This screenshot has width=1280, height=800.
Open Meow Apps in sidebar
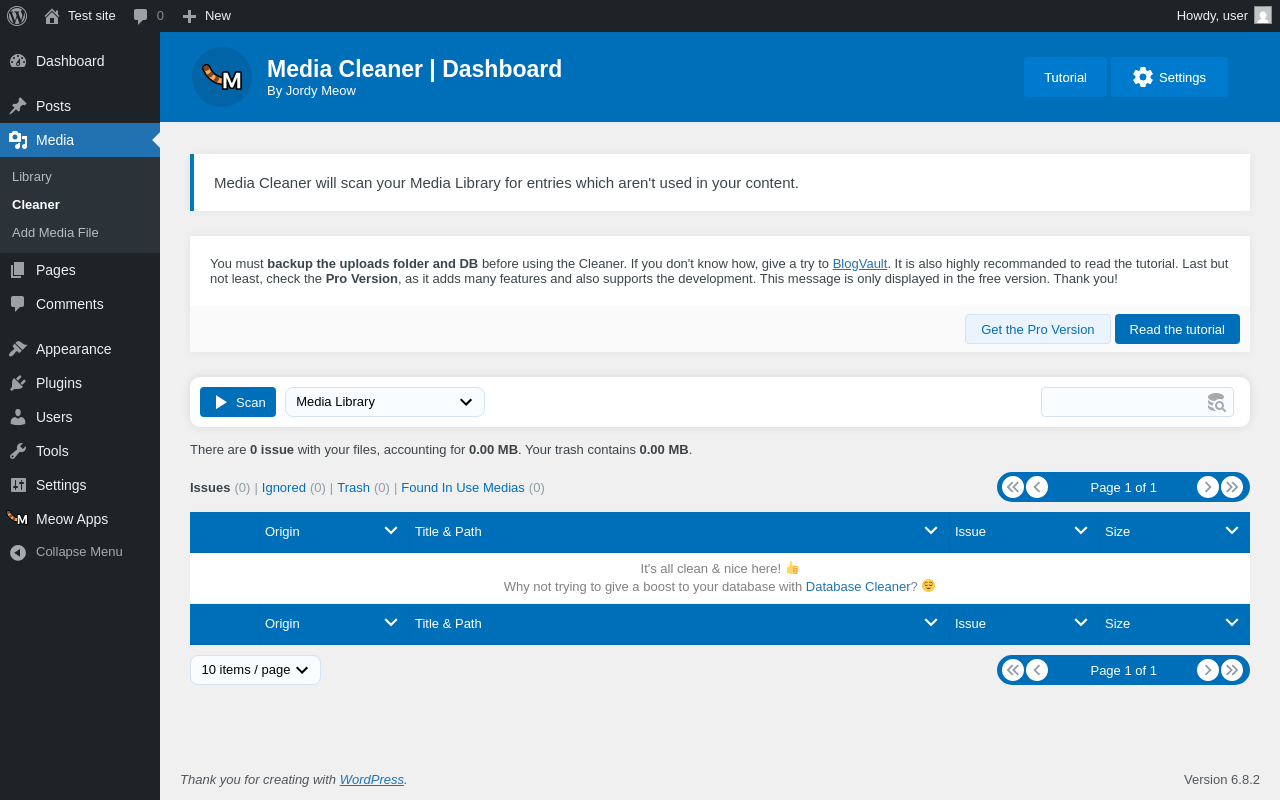80,519
